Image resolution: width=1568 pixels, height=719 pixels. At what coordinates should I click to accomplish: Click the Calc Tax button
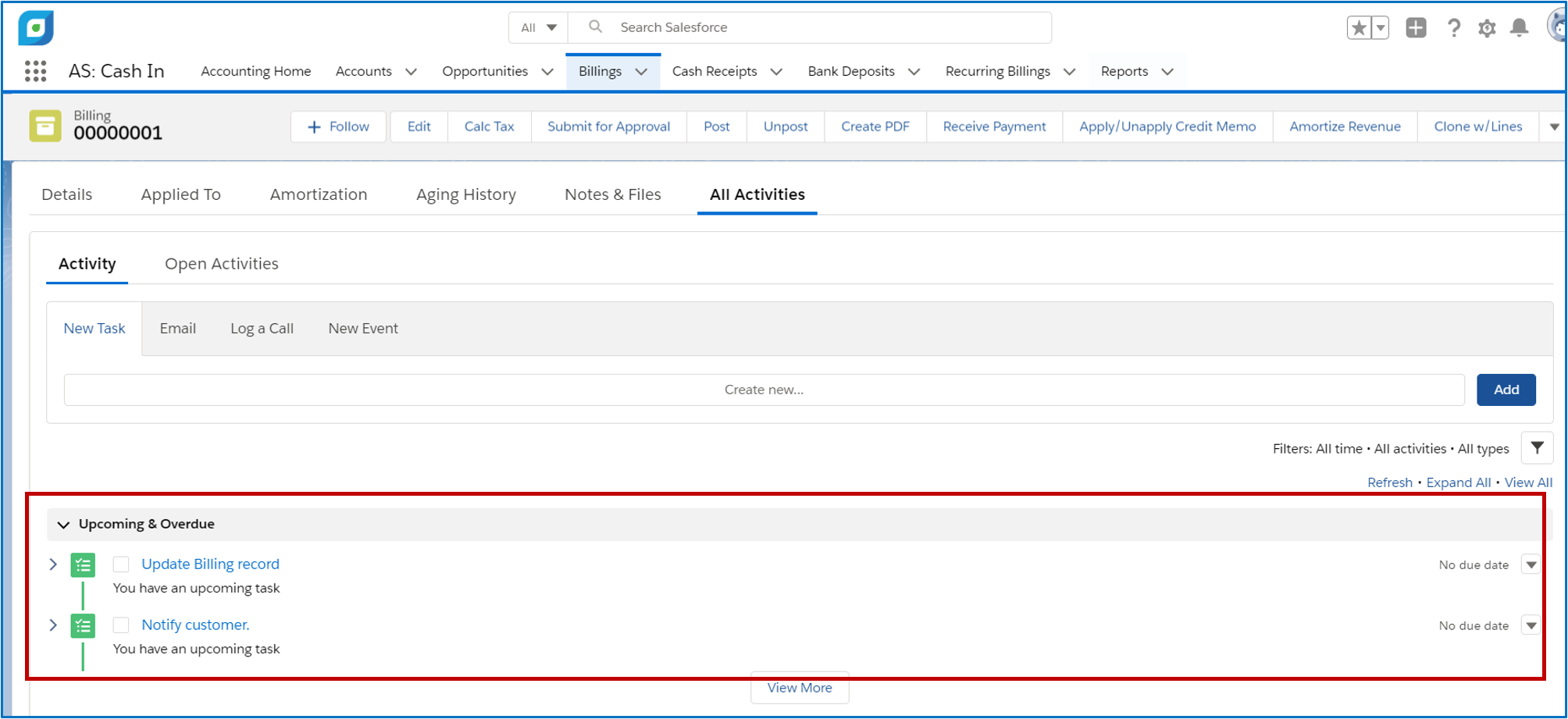[x=490, y=126]
